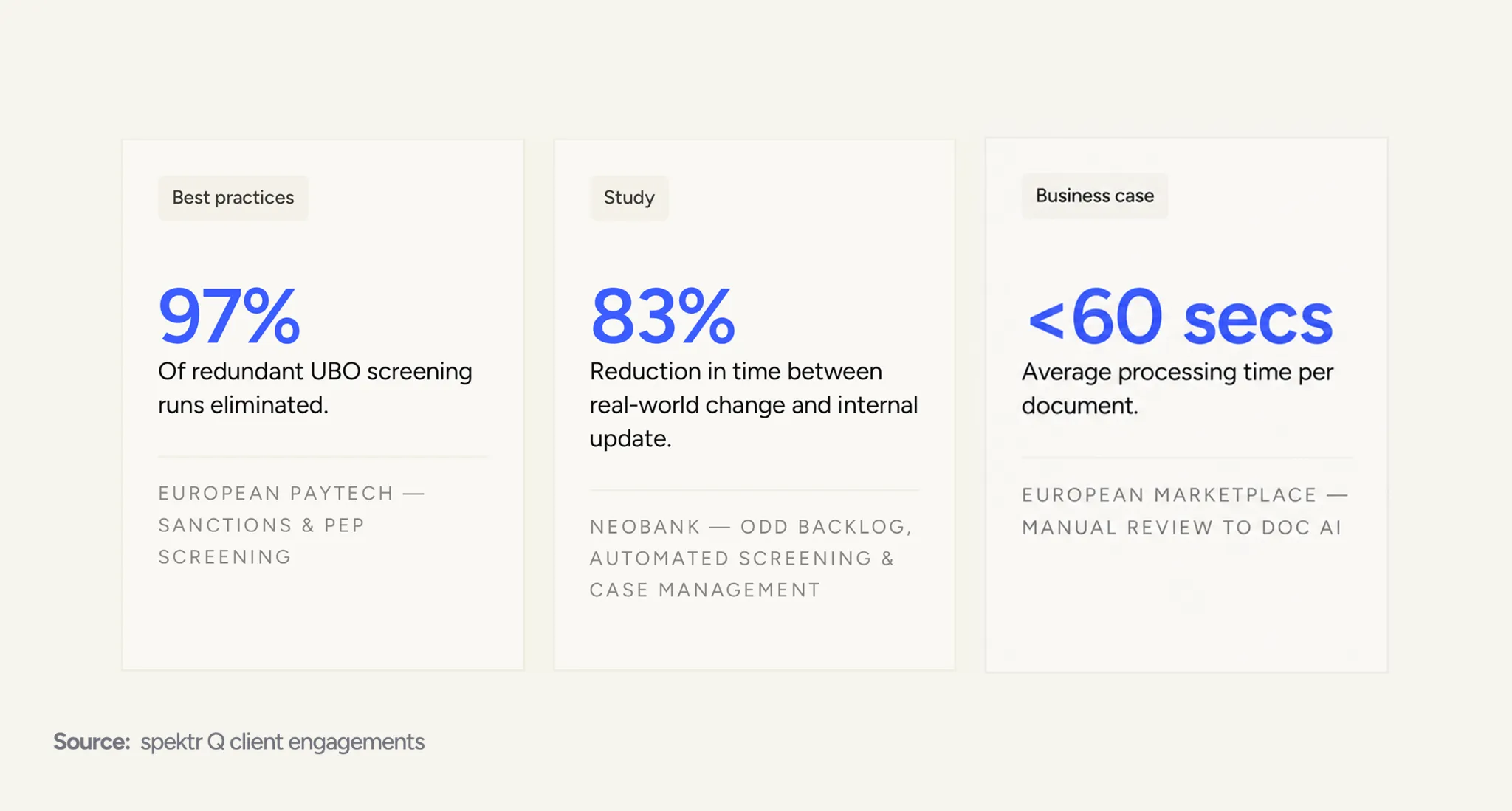Click the Average processing time description
The height and width of the screenshot is (811, 1512).
(1178, 388)
